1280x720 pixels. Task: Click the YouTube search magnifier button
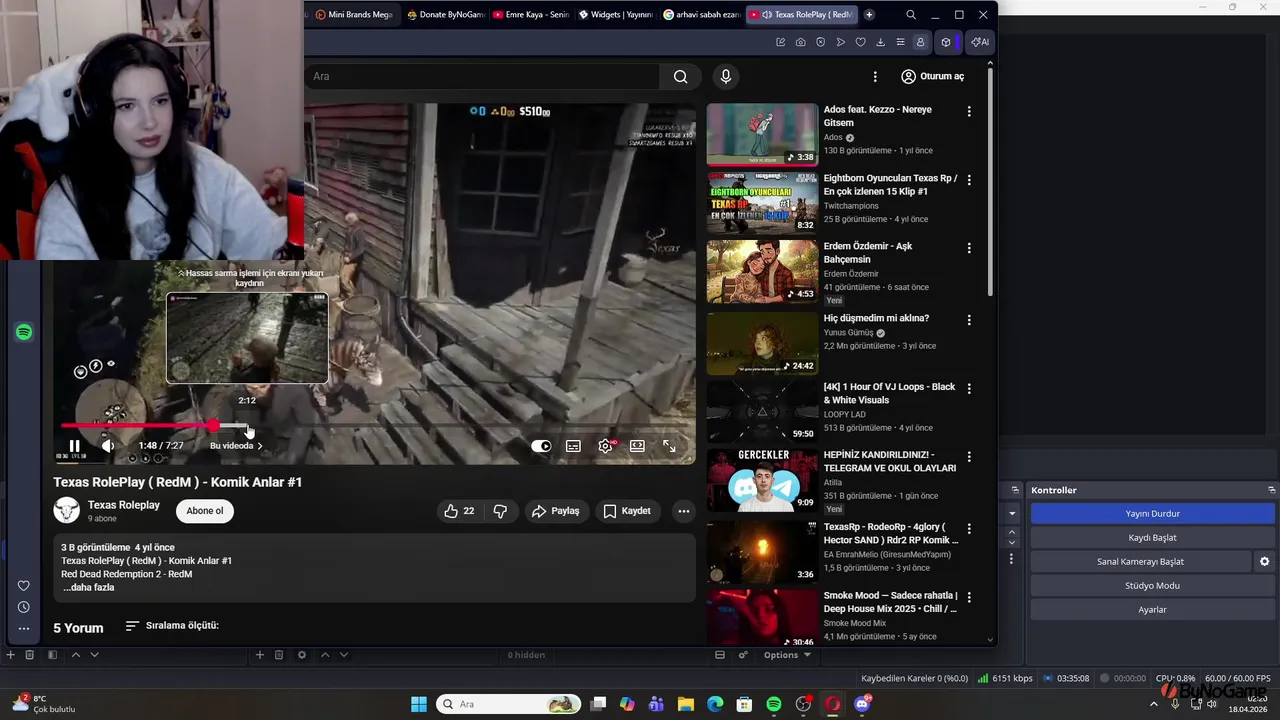click(681, 76)
